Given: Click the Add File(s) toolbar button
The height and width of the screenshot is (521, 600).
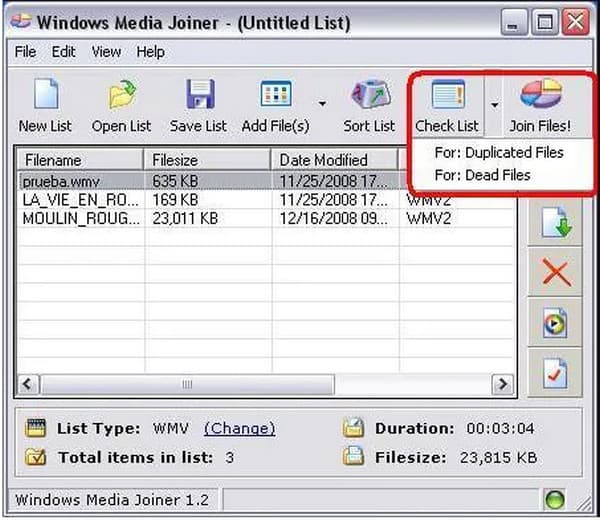Looking at the screenshot, I should pyautogui.click(x=276, y=105).
